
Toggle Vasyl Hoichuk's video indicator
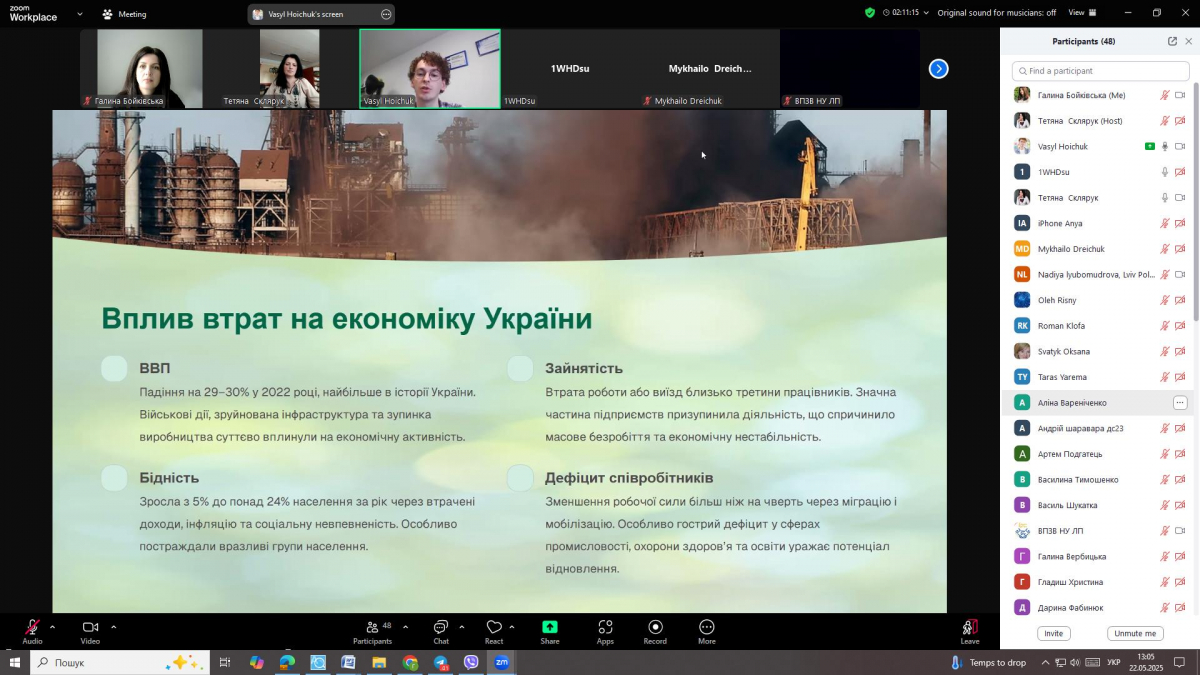pos(1182,146)
